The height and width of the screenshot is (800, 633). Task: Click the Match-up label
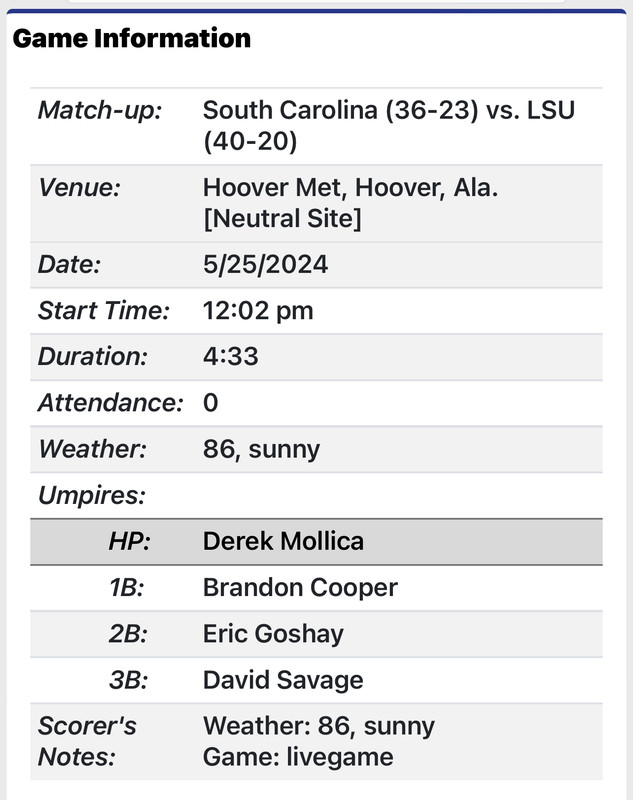(x=100, y=110)
